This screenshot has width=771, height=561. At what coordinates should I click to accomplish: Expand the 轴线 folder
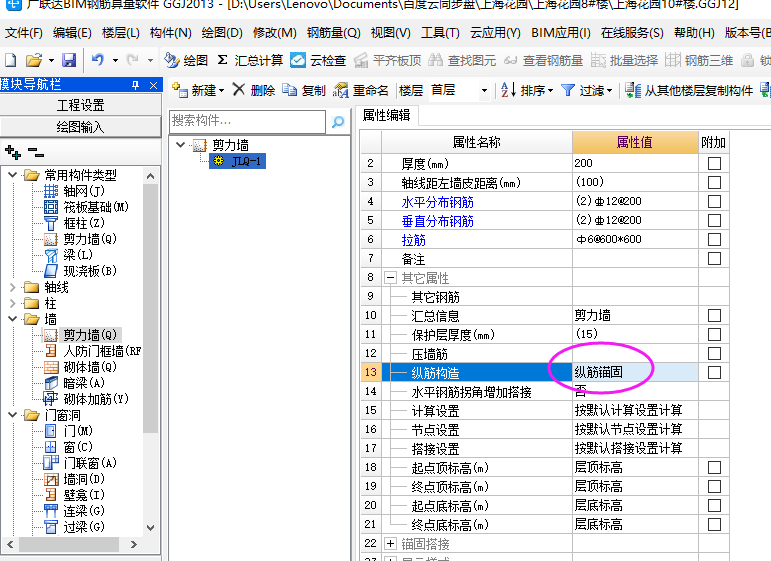(13, 287)
